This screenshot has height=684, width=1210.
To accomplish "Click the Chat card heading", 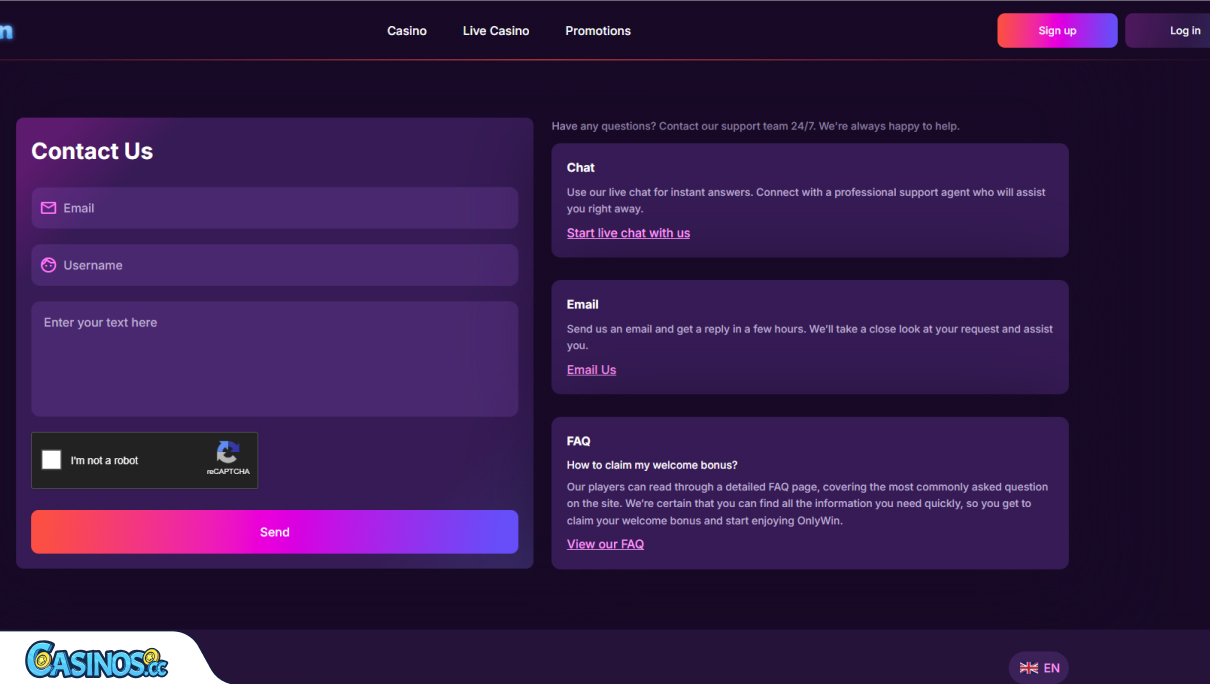I will click(x=581, y=168).
